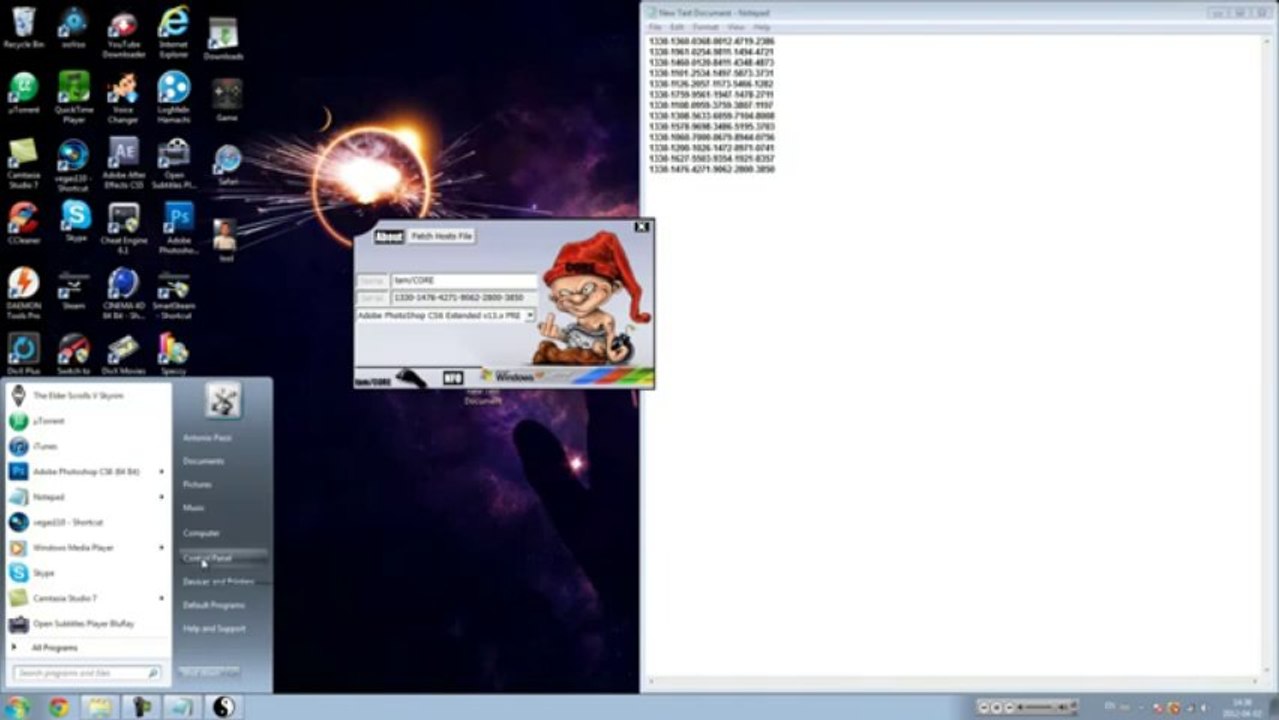Viewport: 1279px width, 720px height.
Task: Close the keygen window
Action: (x=642, y=227)
